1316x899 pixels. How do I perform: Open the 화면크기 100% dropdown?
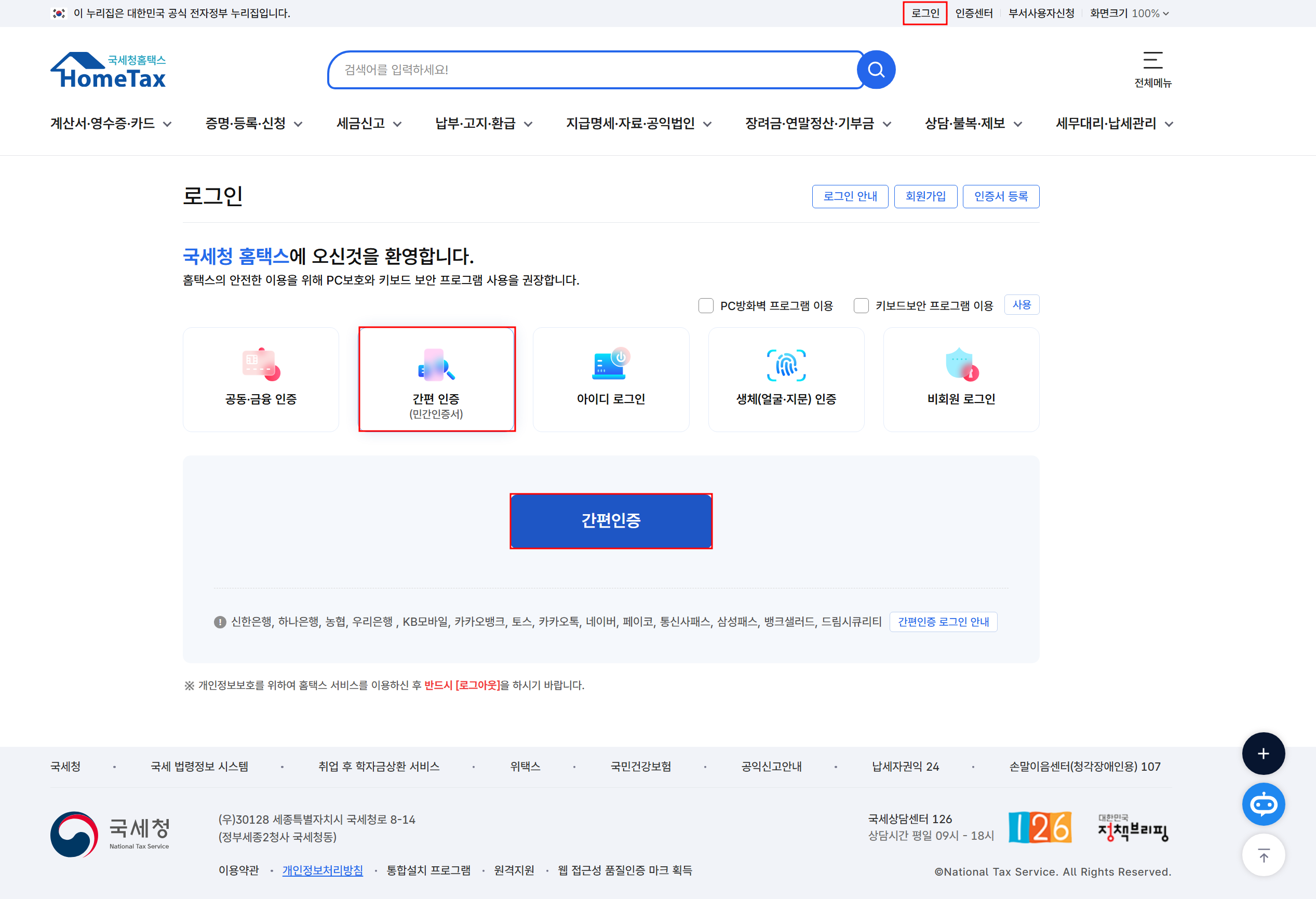[1129, 13]
